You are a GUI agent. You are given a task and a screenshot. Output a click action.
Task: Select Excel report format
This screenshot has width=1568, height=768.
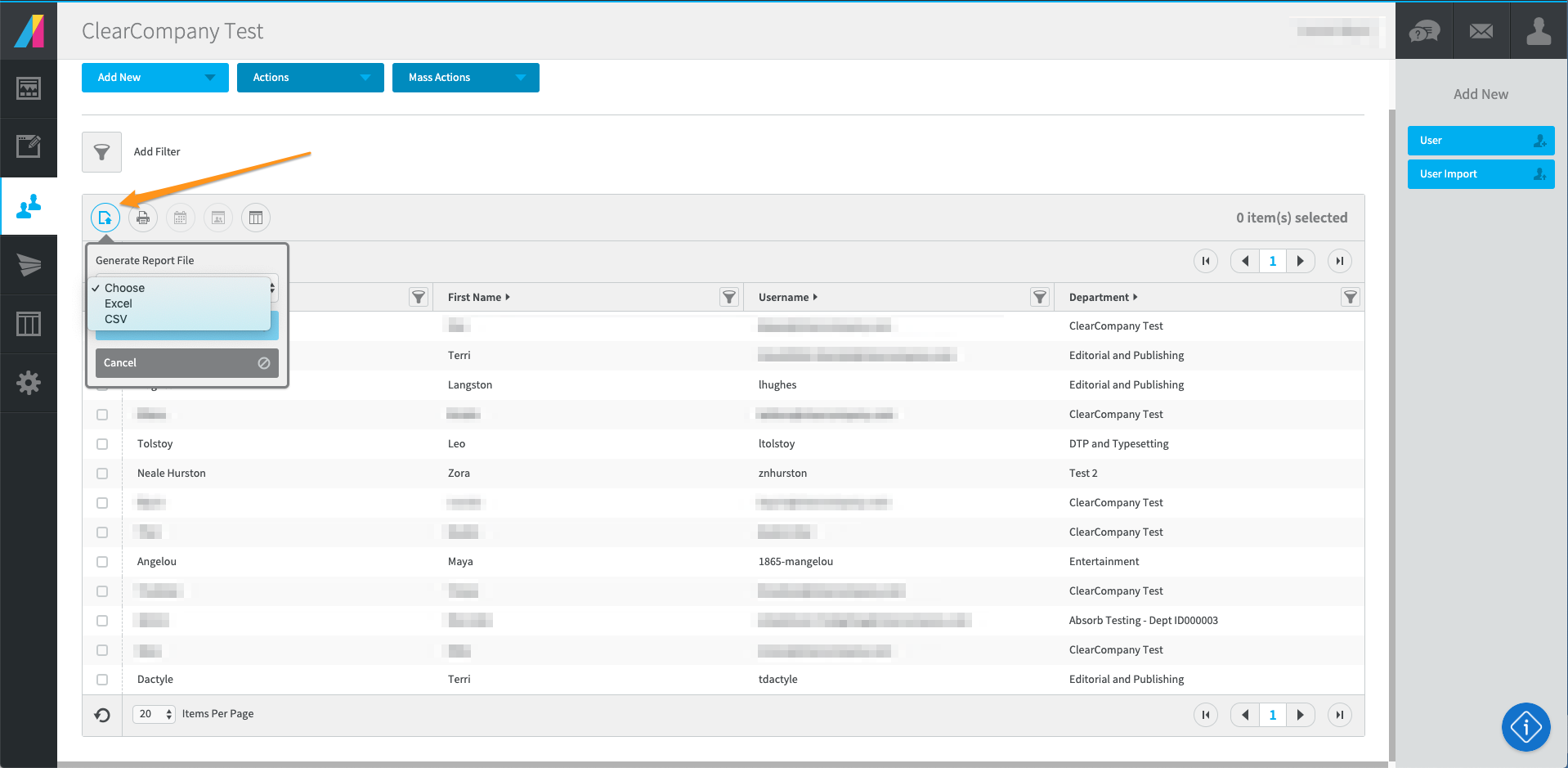click(179, 303)
